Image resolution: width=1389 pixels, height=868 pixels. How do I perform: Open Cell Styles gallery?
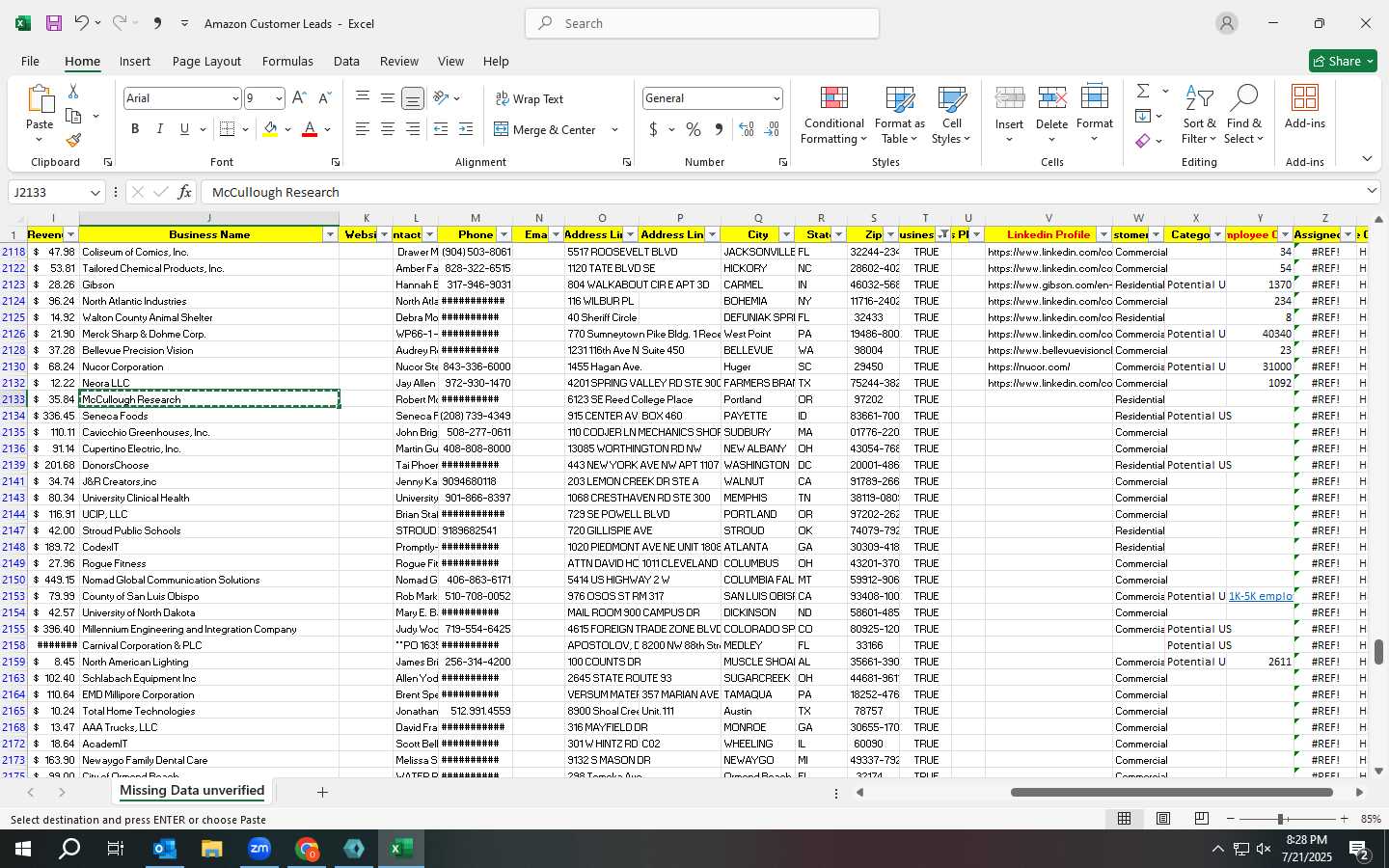(x=951, y=116)
